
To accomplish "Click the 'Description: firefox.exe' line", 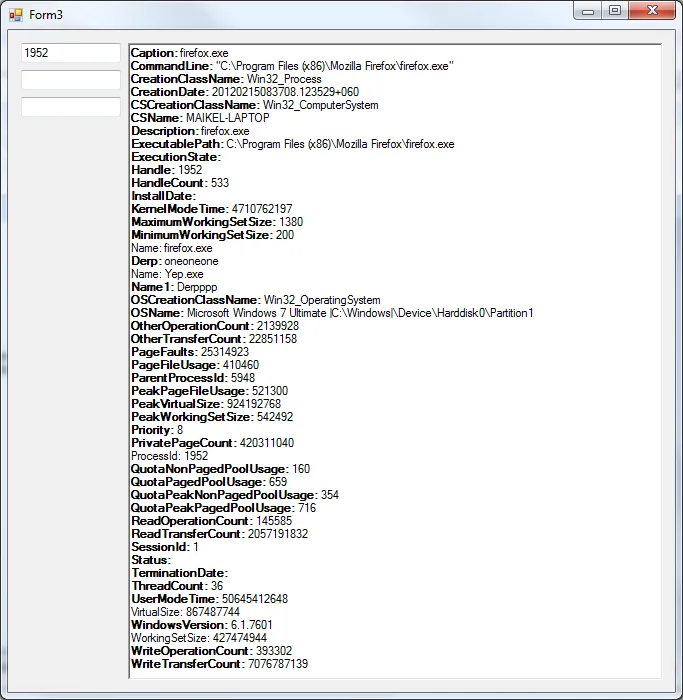I will 190,131.
